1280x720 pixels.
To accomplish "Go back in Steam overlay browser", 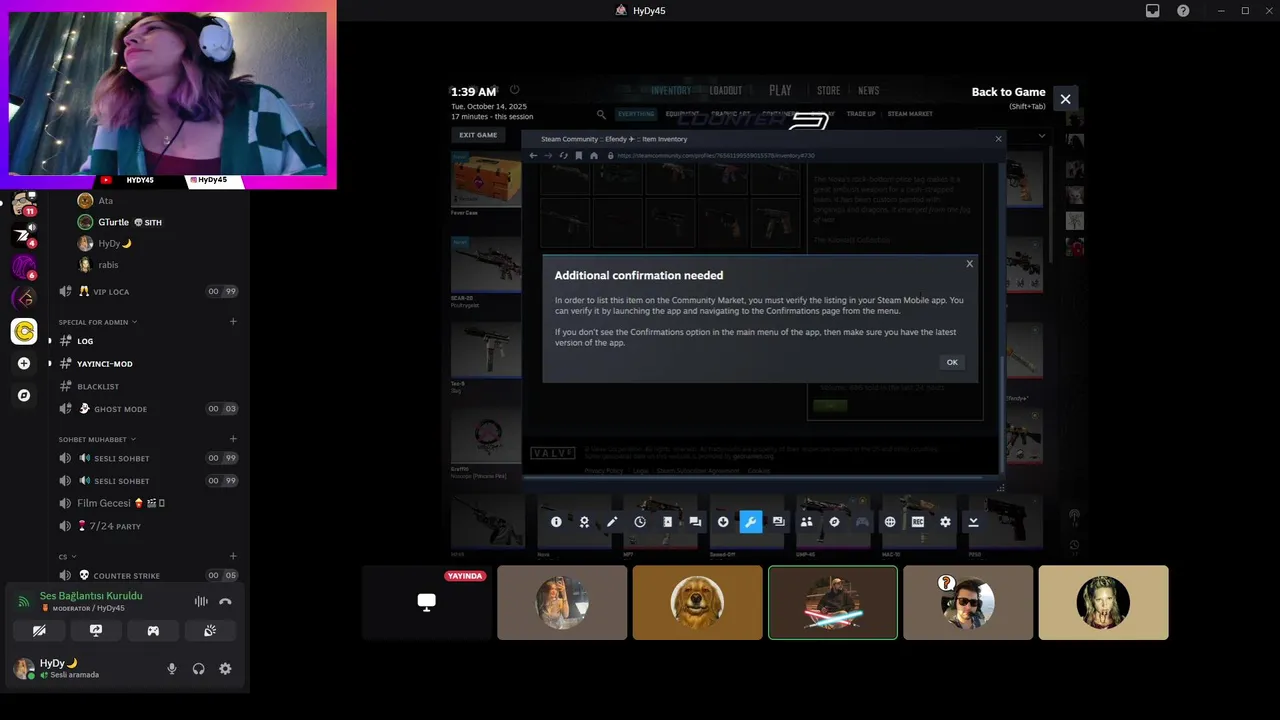I will pyautogui.click(x=533, y=155).
